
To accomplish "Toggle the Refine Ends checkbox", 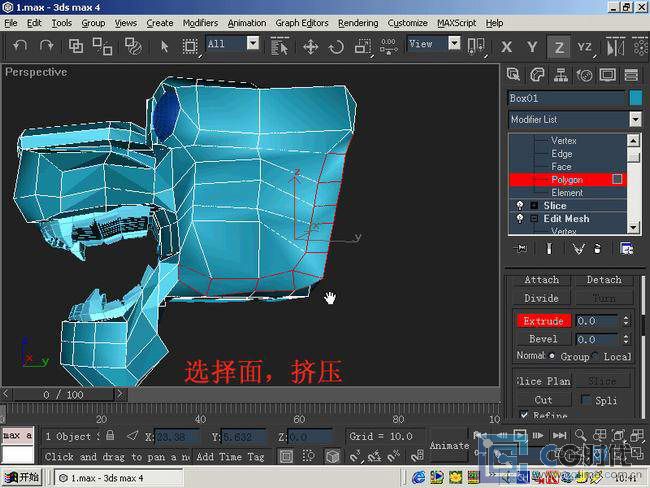I will pos(524,414).
